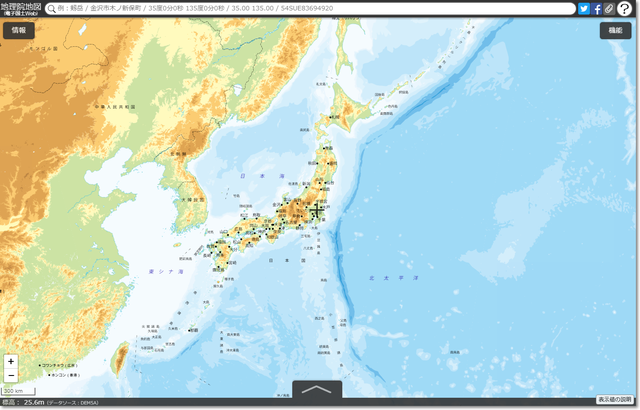
Task: Click the search magnifier icon
Action: tap(51, 8)
